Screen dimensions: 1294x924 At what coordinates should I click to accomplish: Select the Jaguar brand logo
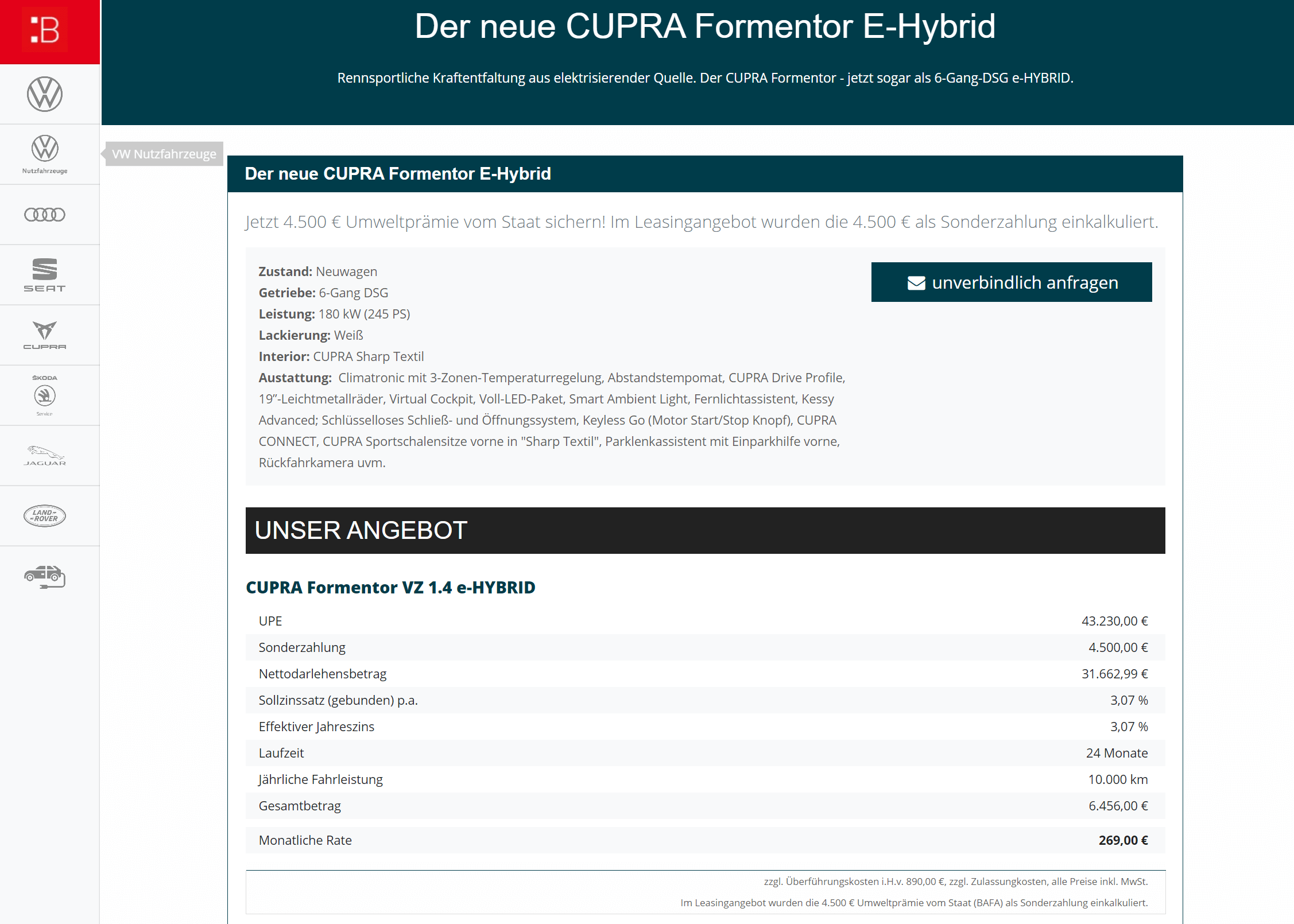click(45, 456)
